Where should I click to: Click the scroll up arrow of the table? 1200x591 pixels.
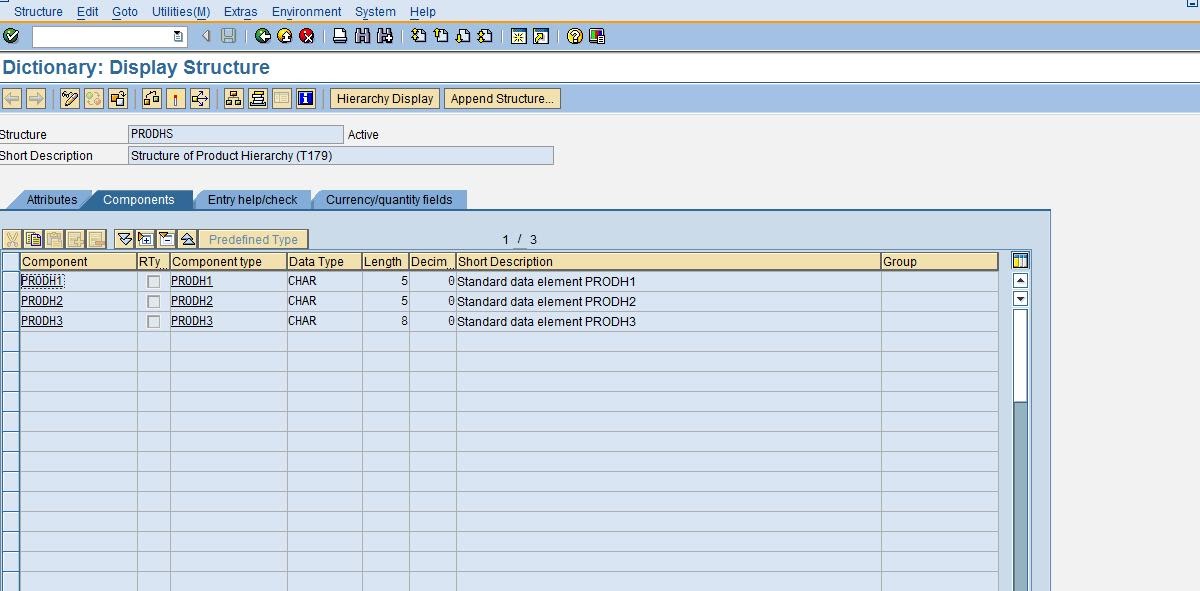(1021, 281)
